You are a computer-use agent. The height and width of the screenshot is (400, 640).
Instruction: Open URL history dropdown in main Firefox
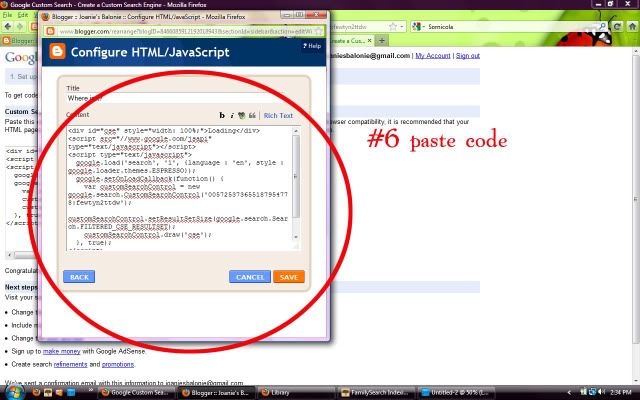[x=402, y=27]
